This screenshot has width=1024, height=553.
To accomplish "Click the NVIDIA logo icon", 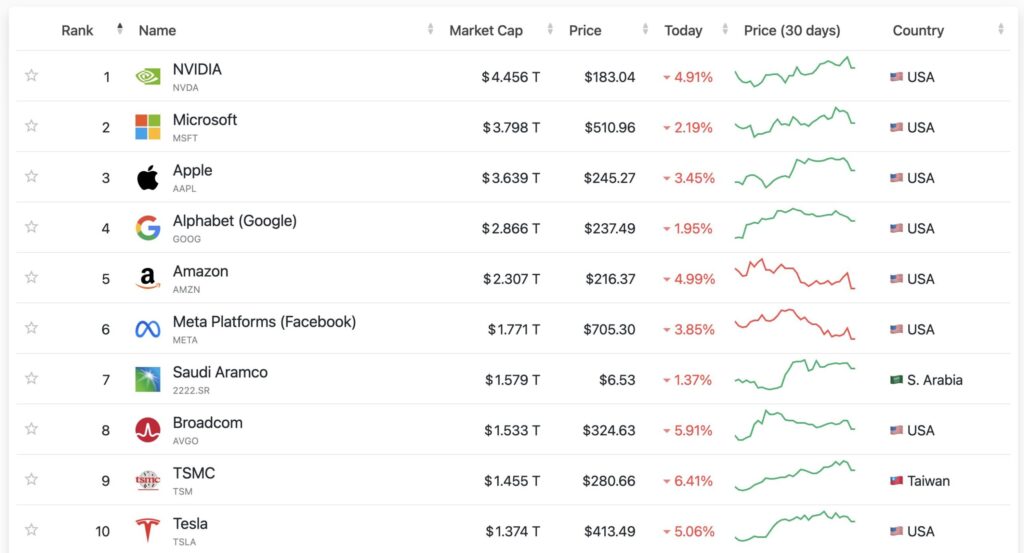I will 148,77.
